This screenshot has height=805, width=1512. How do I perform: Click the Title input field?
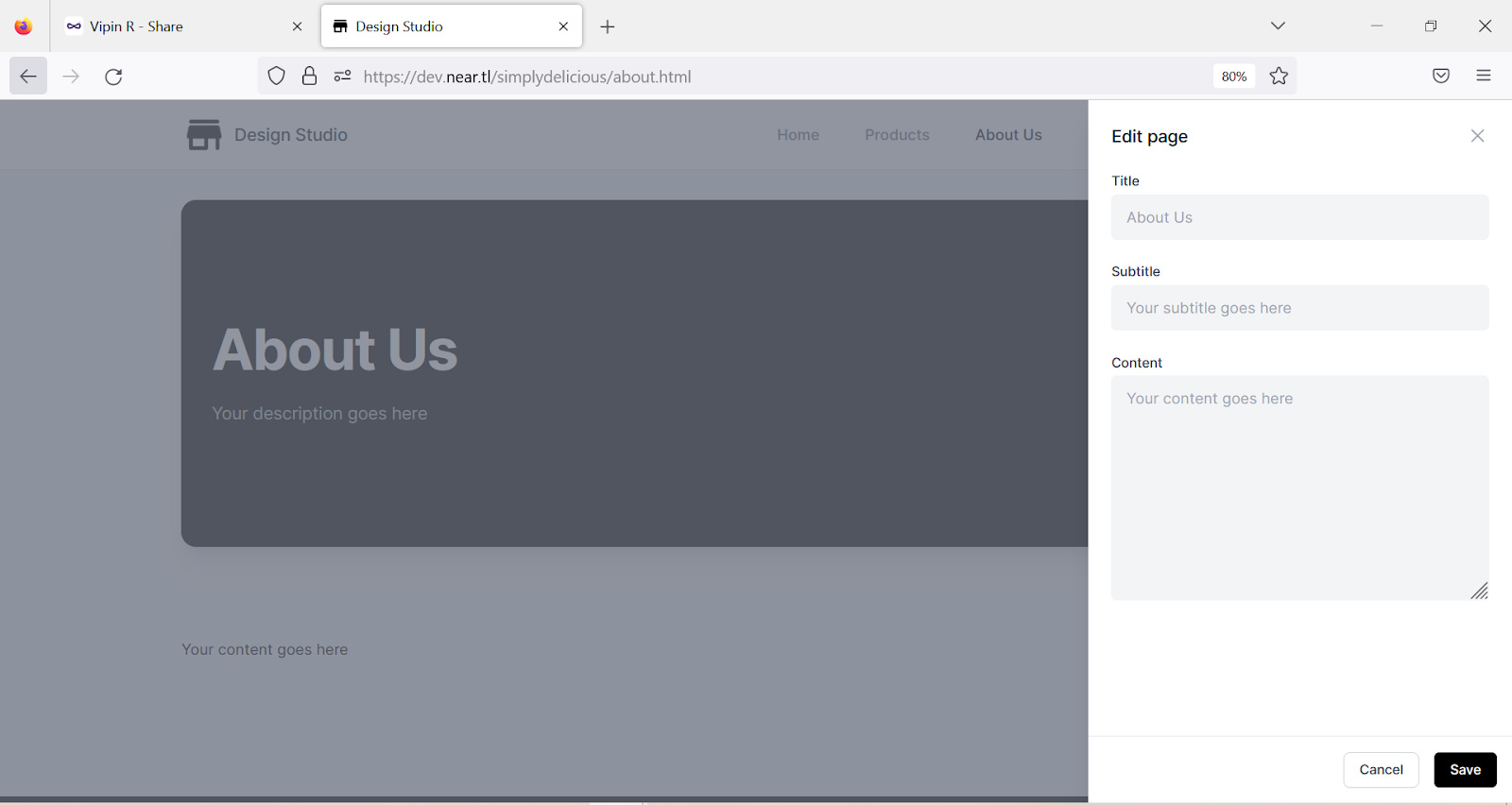click(1300, 217)
